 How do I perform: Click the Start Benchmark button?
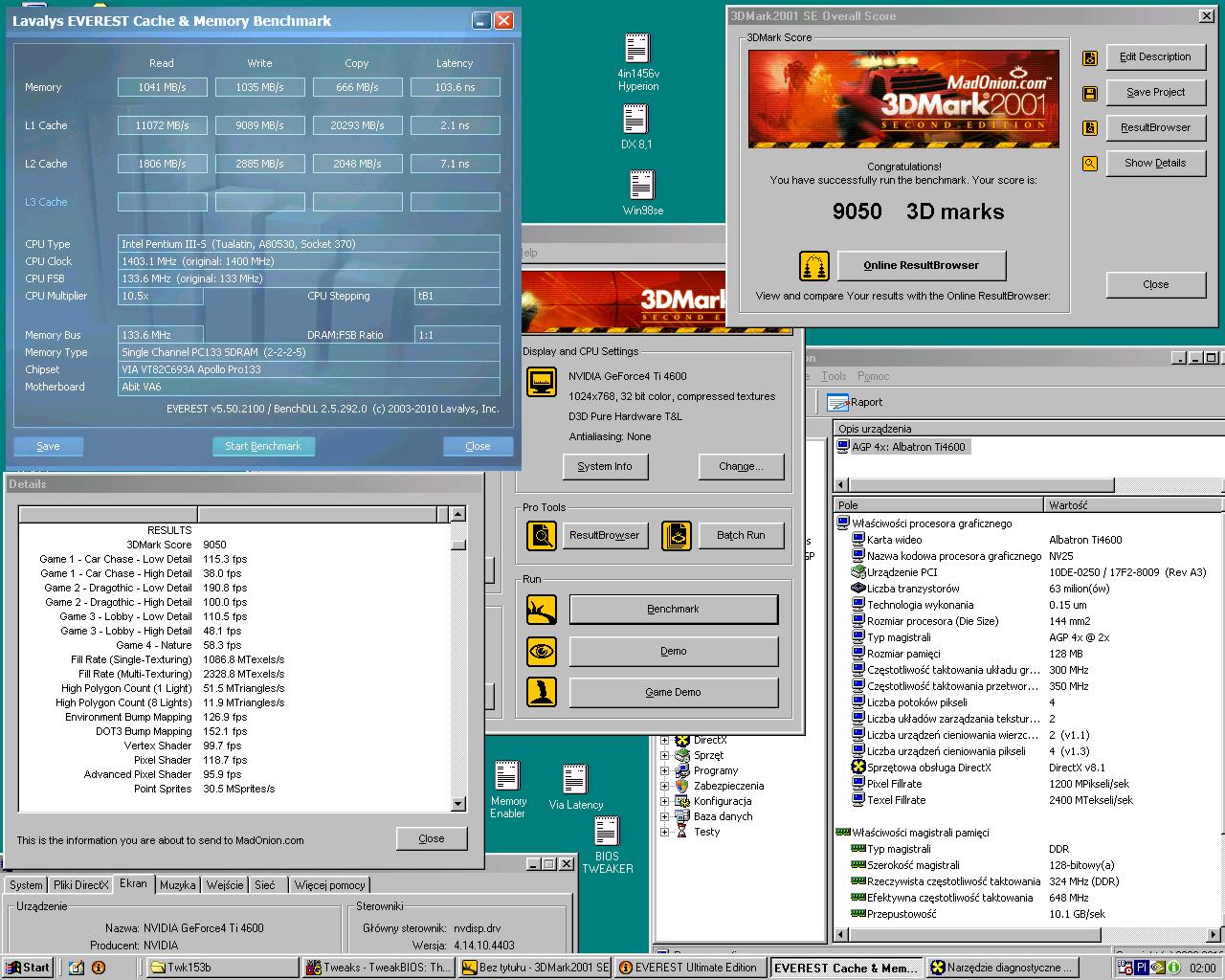(263, 447)
